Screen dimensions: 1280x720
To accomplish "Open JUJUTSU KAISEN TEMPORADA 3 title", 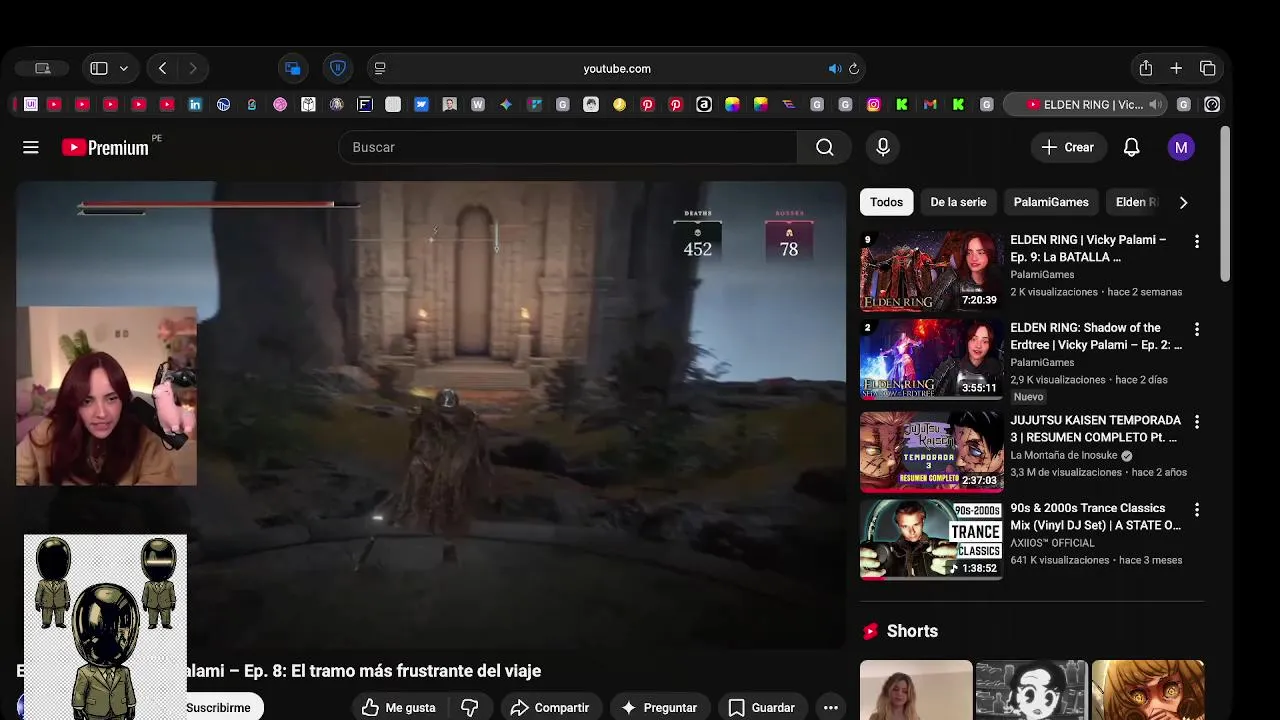I will point(1095,429).
